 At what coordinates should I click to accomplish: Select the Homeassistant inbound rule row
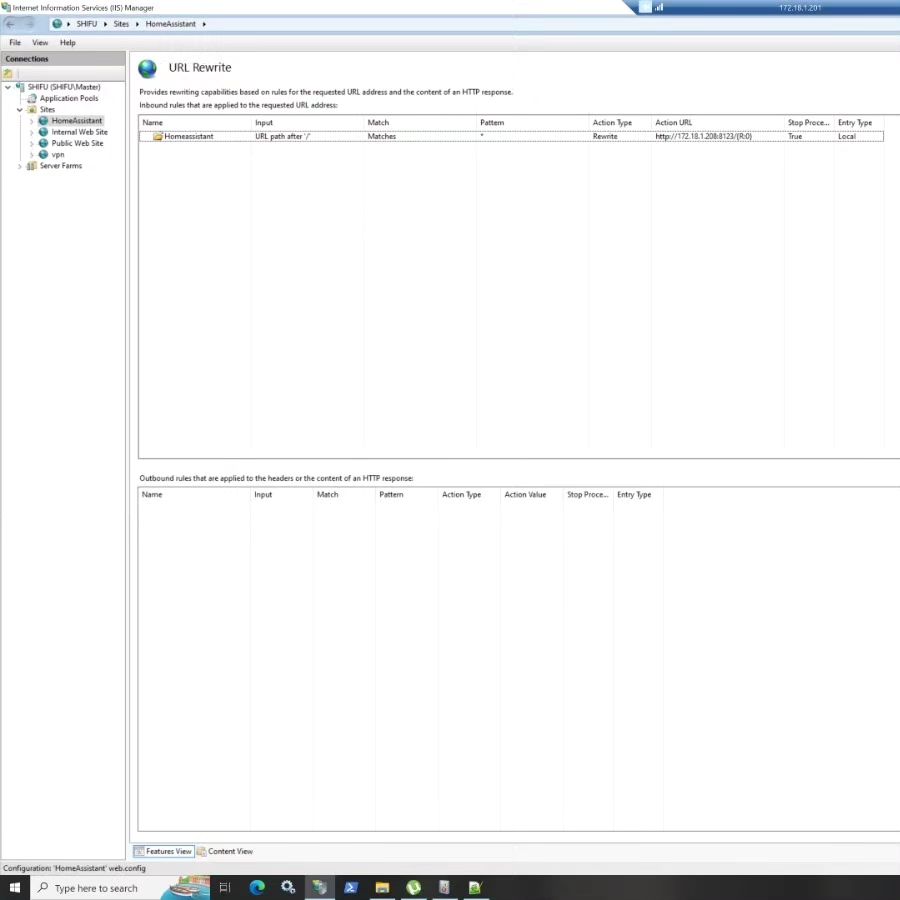[x=511, y=137]
